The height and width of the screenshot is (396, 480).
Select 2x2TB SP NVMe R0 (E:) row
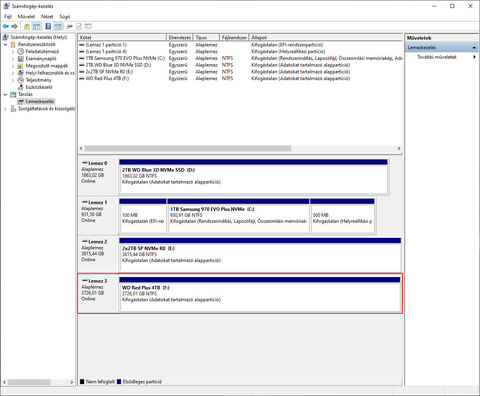(x=240, y=72)
